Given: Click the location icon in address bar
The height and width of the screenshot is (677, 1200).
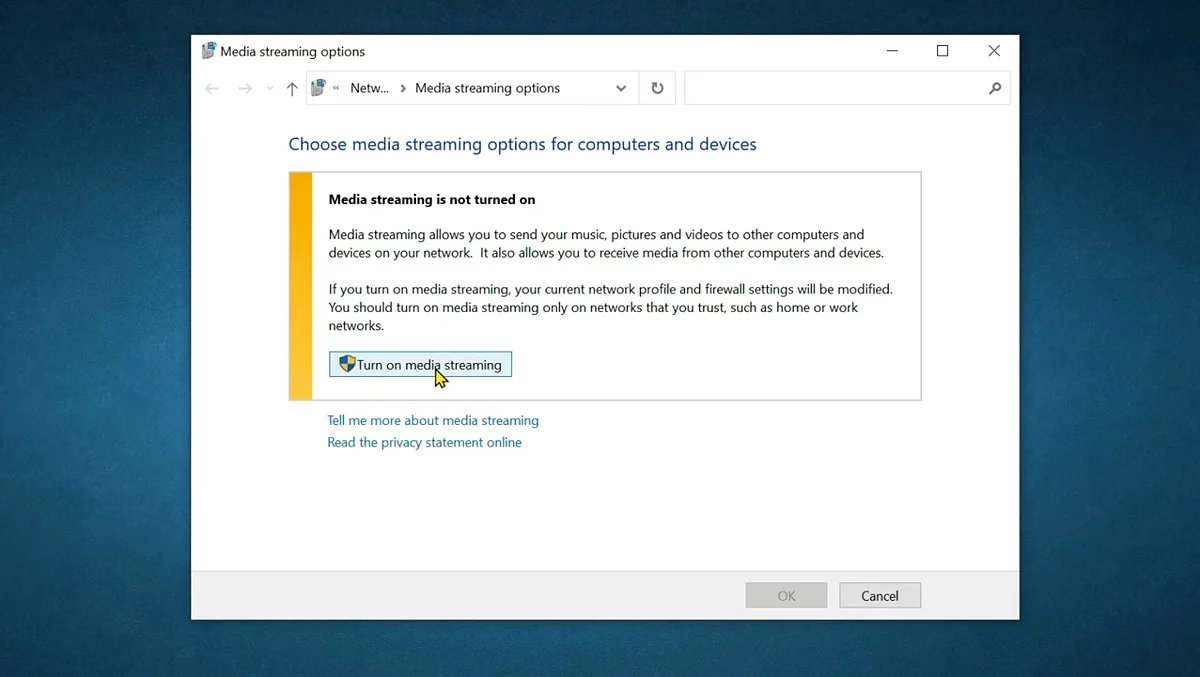Looking at the screenshot, I should pos(319,88).
